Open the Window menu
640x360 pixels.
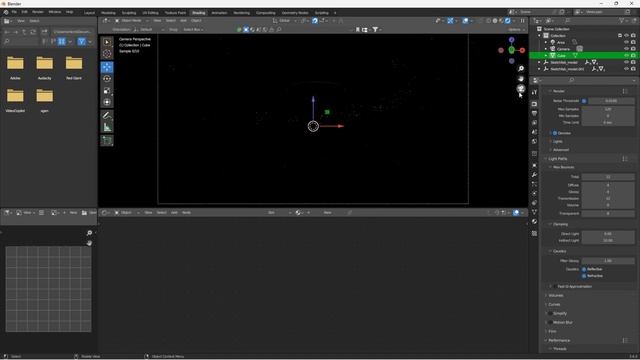[55, 12]
